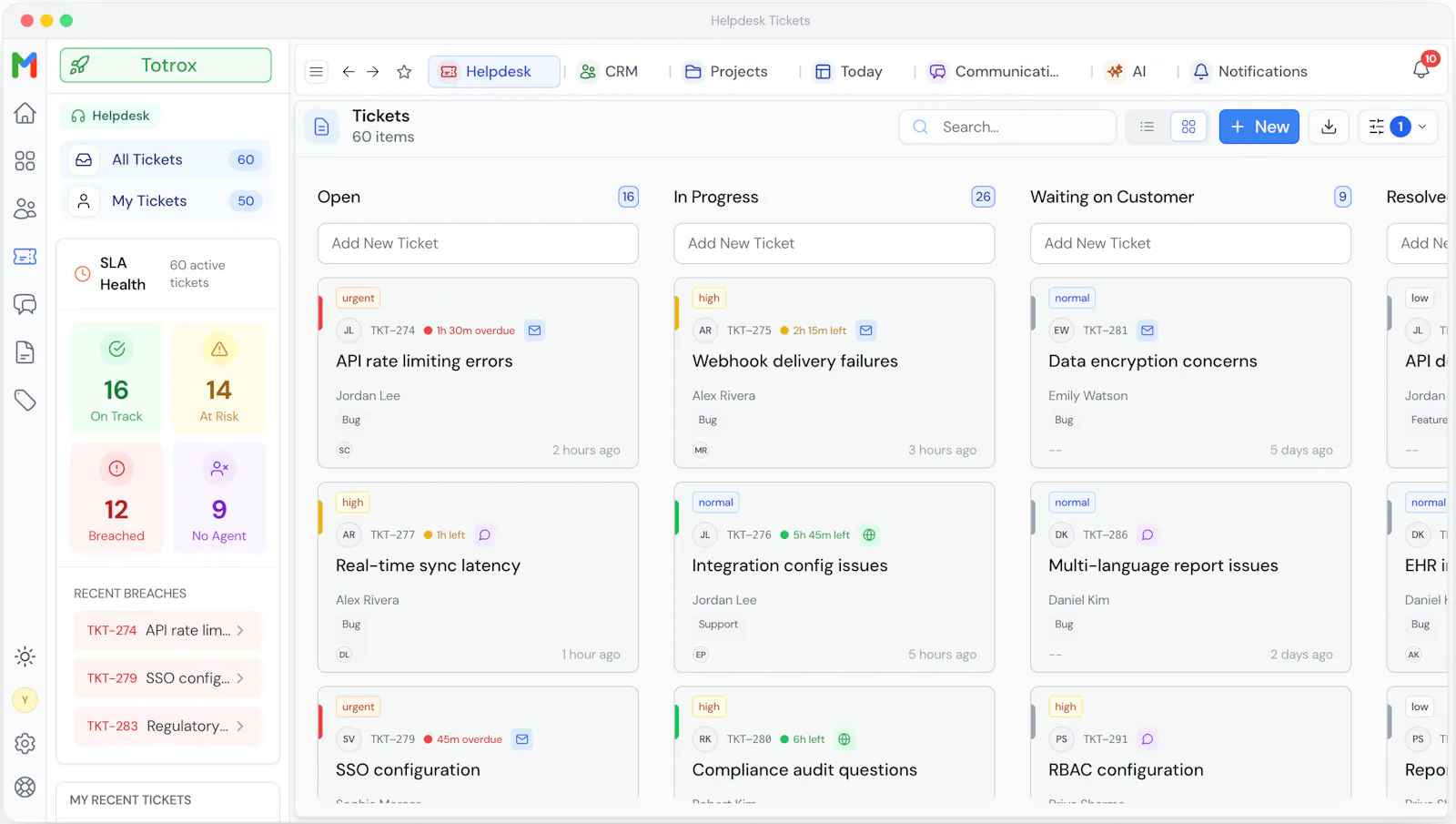Open the Totrox workspace selector
The width and height of the screenshot is (1456, 824).
point(166,66)
